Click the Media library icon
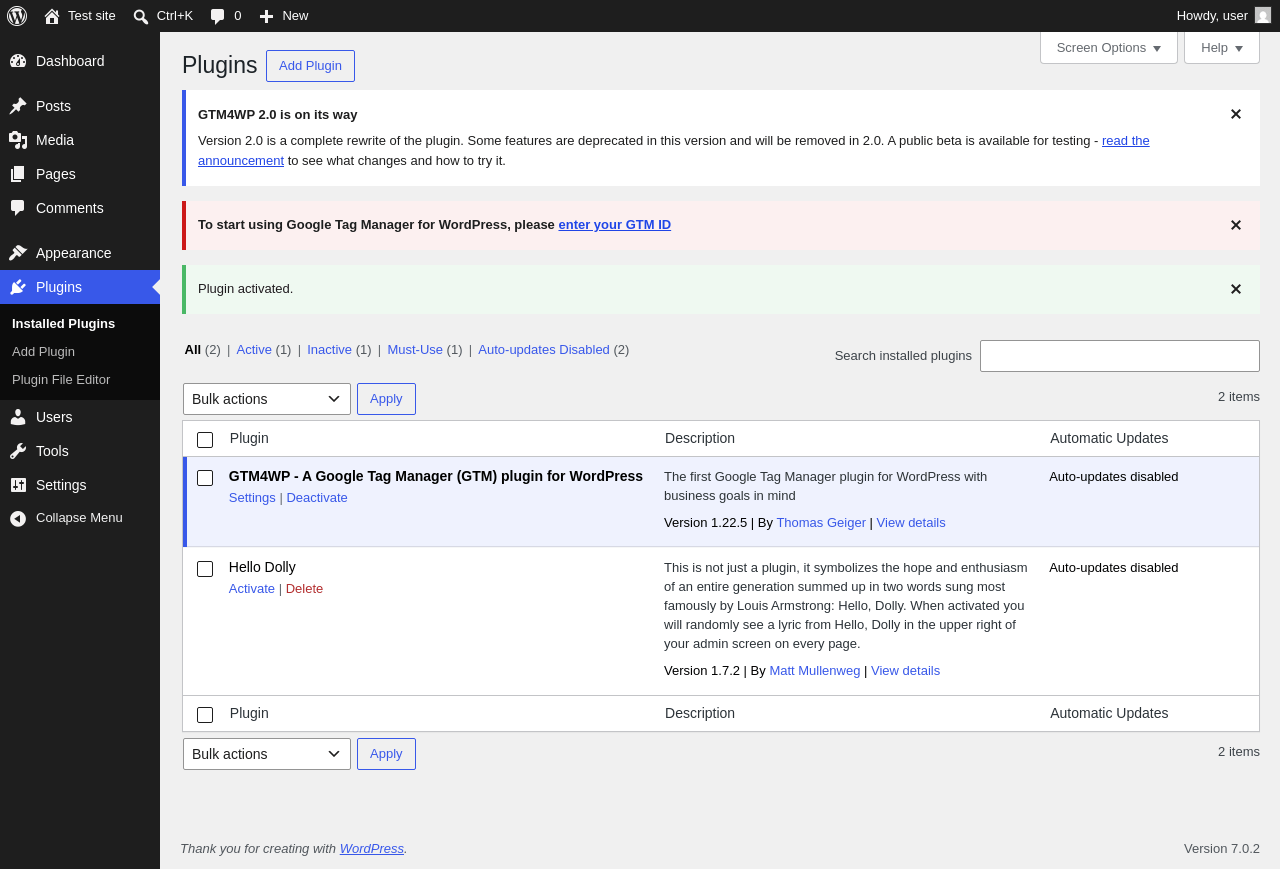Image resolution: width=1280 pixels, height=869 pixels. [x=18, y=140]
